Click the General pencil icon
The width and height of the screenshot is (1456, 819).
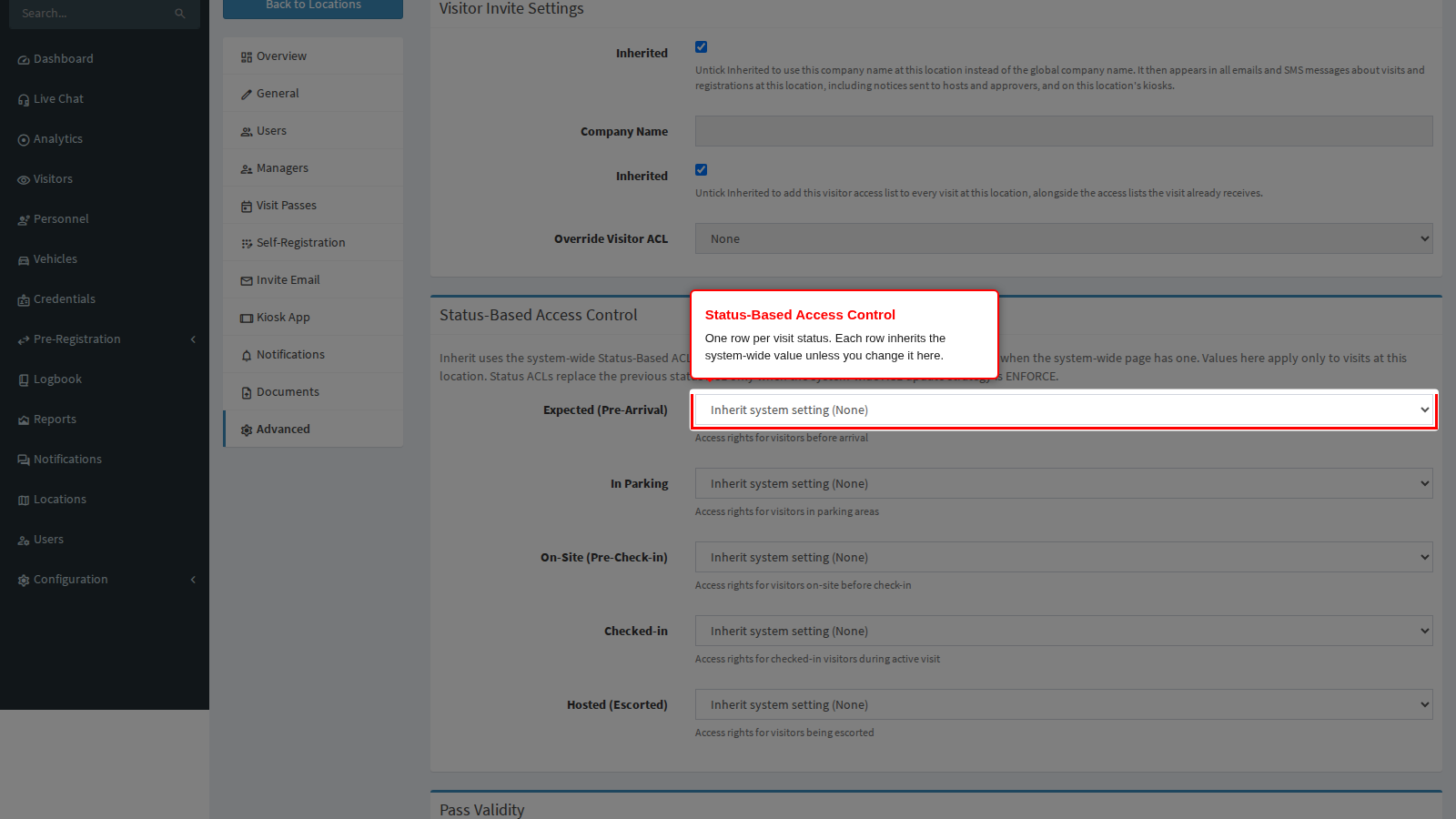(247, 95)
